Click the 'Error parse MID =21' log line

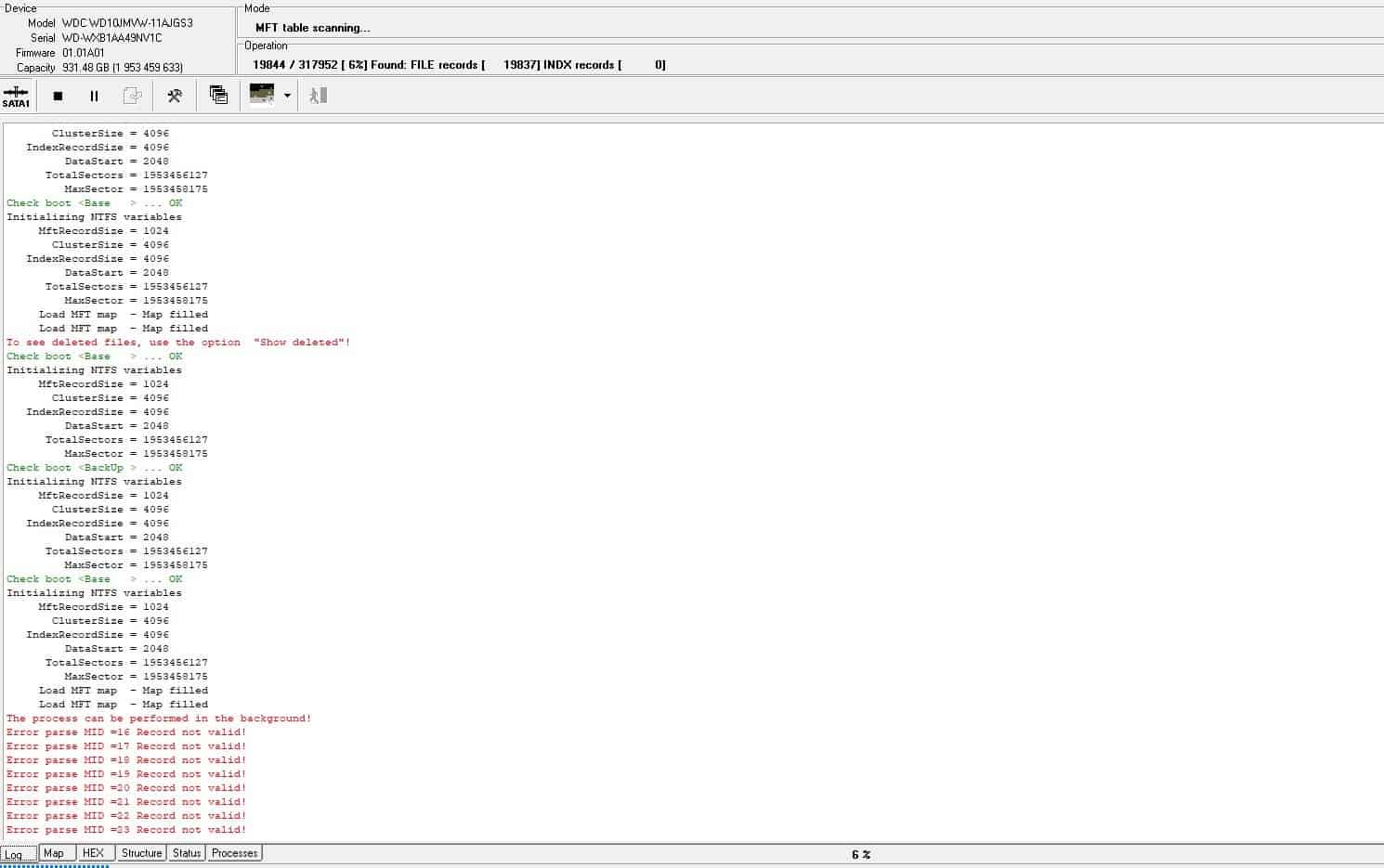(126, 802)
